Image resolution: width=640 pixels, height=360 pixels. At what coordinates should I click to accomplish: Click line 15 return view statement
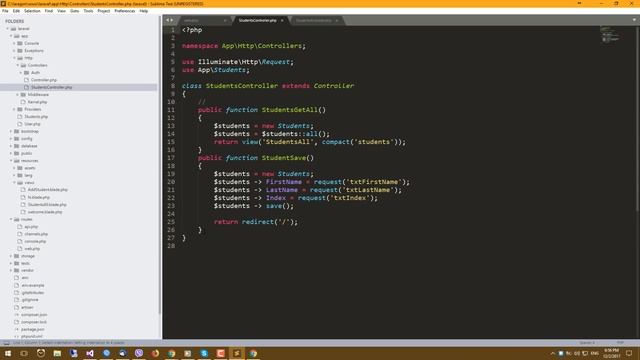[x=310, y=142]
